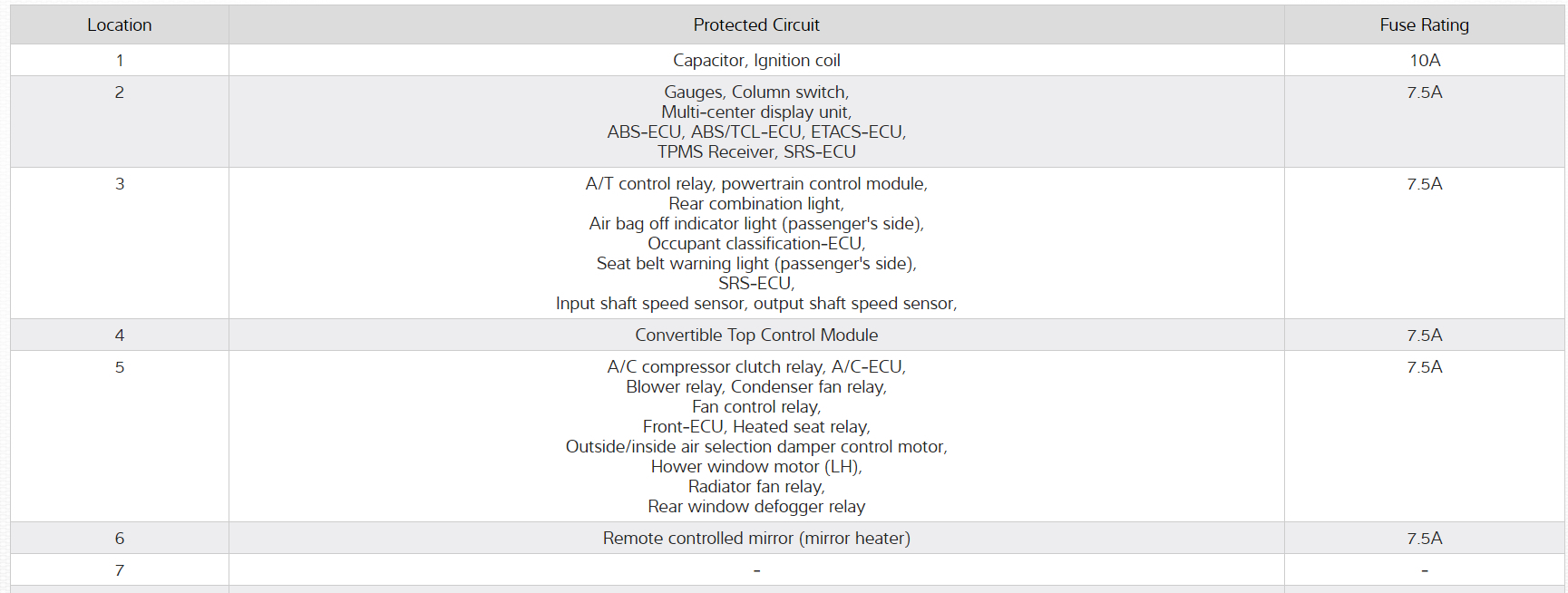1568x593 pixels.
Task: Click location number 5 cell
Action: click(119, 367)
